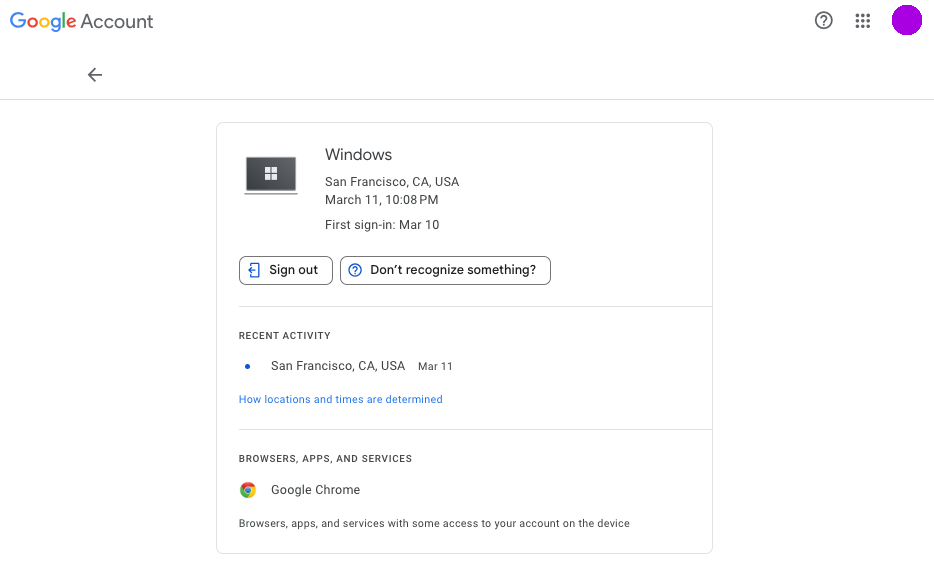Open the Help question mark icon
Image resolution: width=934 pixels, height=588 pixels.
click(x=824, y=21)
